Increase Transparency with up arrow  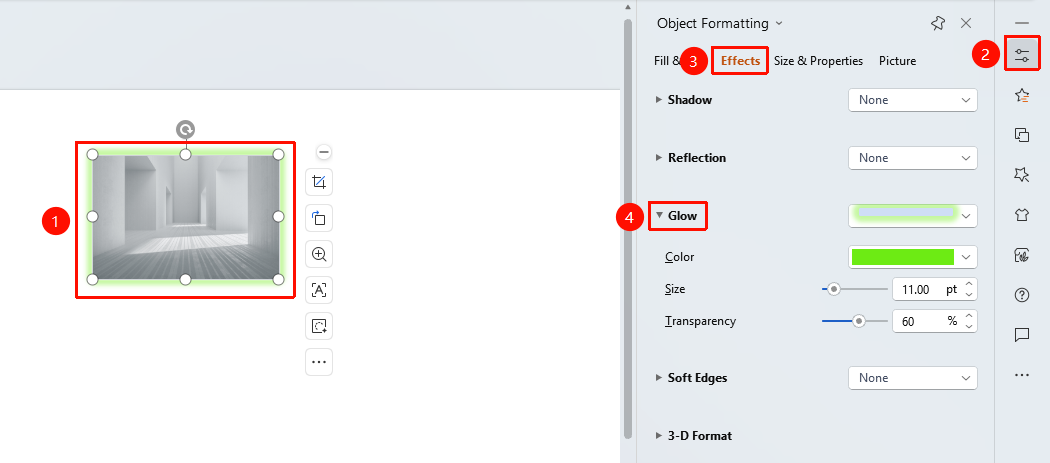tap(968, 316)
